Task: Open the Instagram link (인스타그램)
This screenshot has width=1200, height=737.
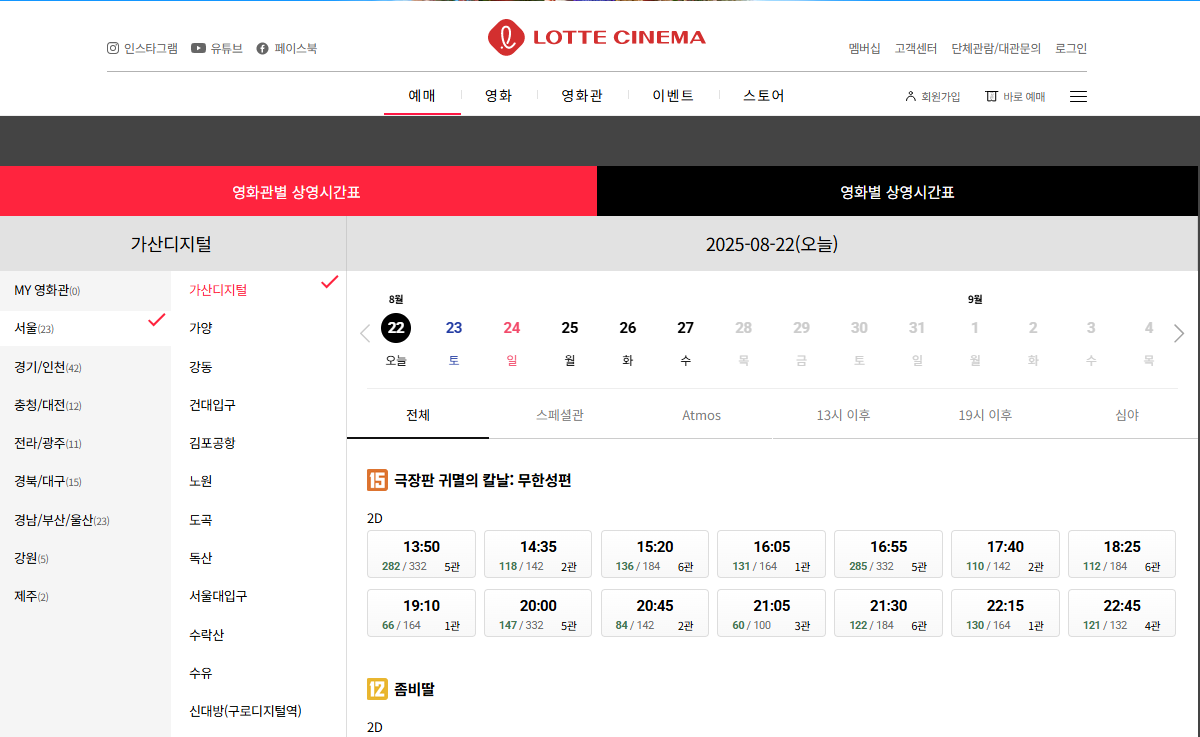Action: pyautogui.click(x=142, y=48)
